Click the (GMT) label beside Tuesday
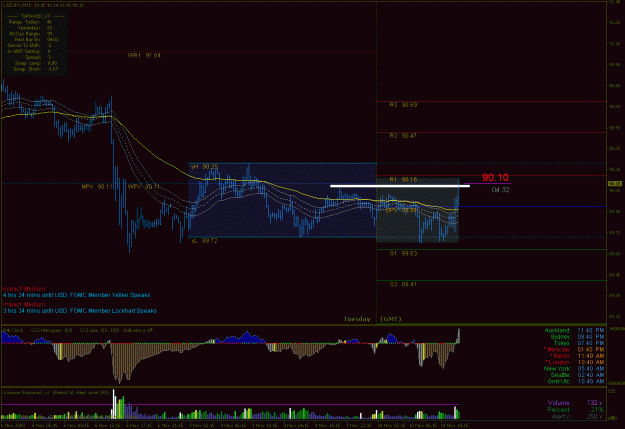The width and height of the screenshot is (625, 429). (391, 319)
